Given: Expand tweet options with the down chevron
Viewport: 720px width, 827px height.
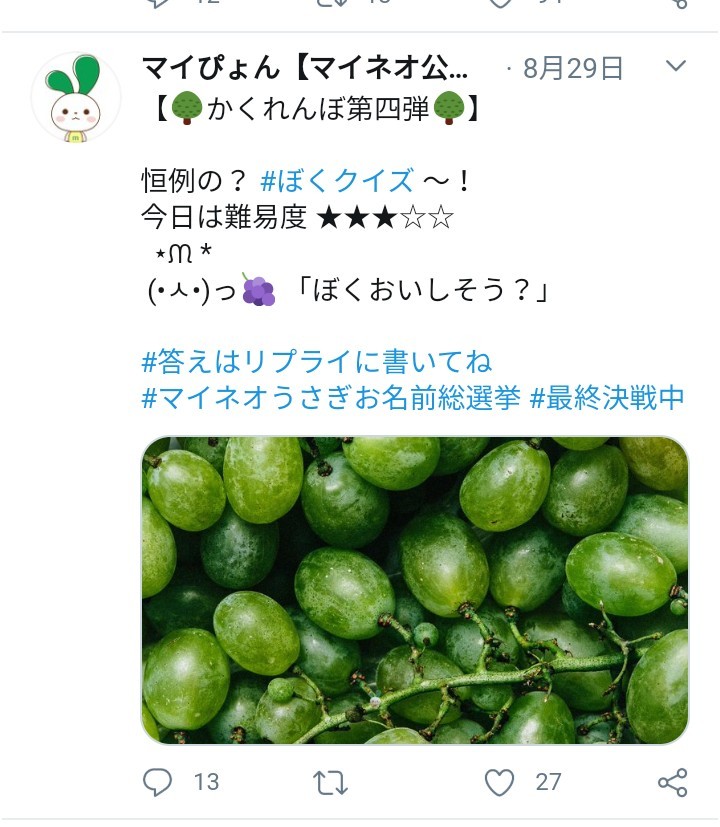Looking at the screenshot, I should pos(676,67).
